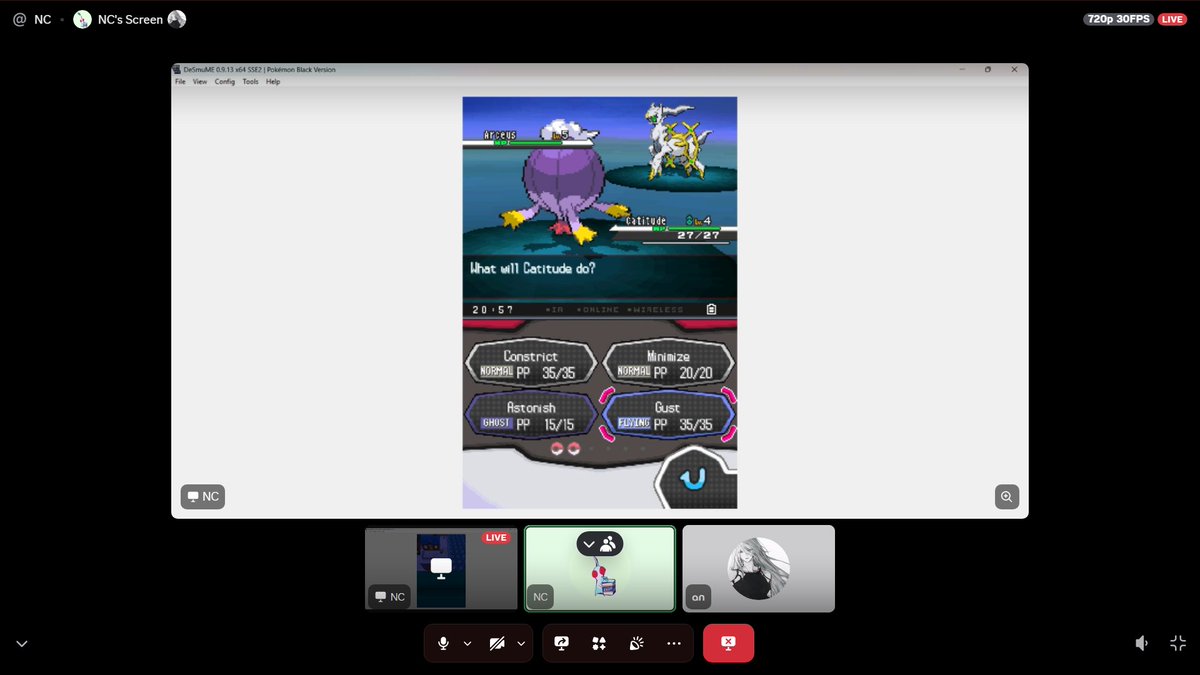Open the DeSmuME Tools menu
Image resolution: width=1200 pixels, height=675 pixels.
pyautogui.click(x=250, y=82)
